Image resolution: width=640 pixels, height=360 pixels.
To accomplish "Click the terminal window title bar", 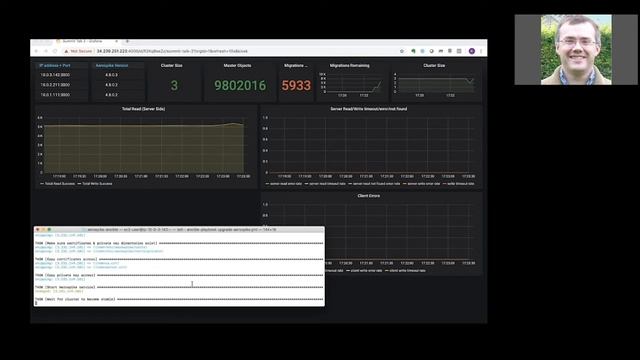I will click(x=180, y=230).
